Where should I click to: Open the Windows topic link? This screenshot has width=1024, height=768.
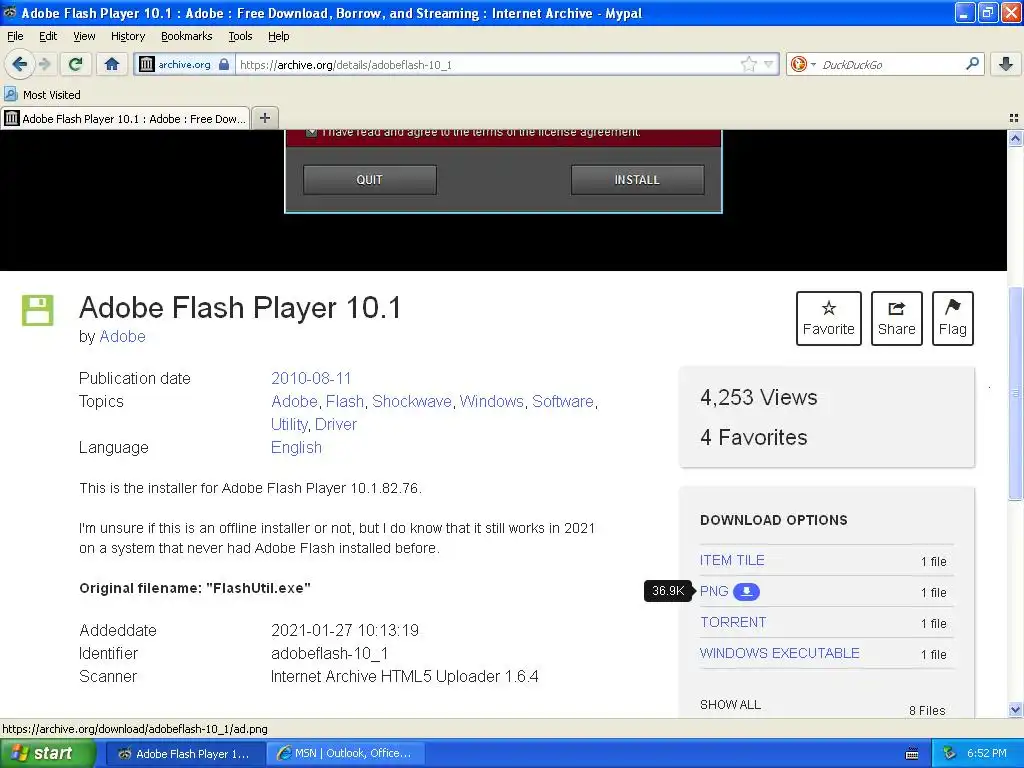coord(492,401)
